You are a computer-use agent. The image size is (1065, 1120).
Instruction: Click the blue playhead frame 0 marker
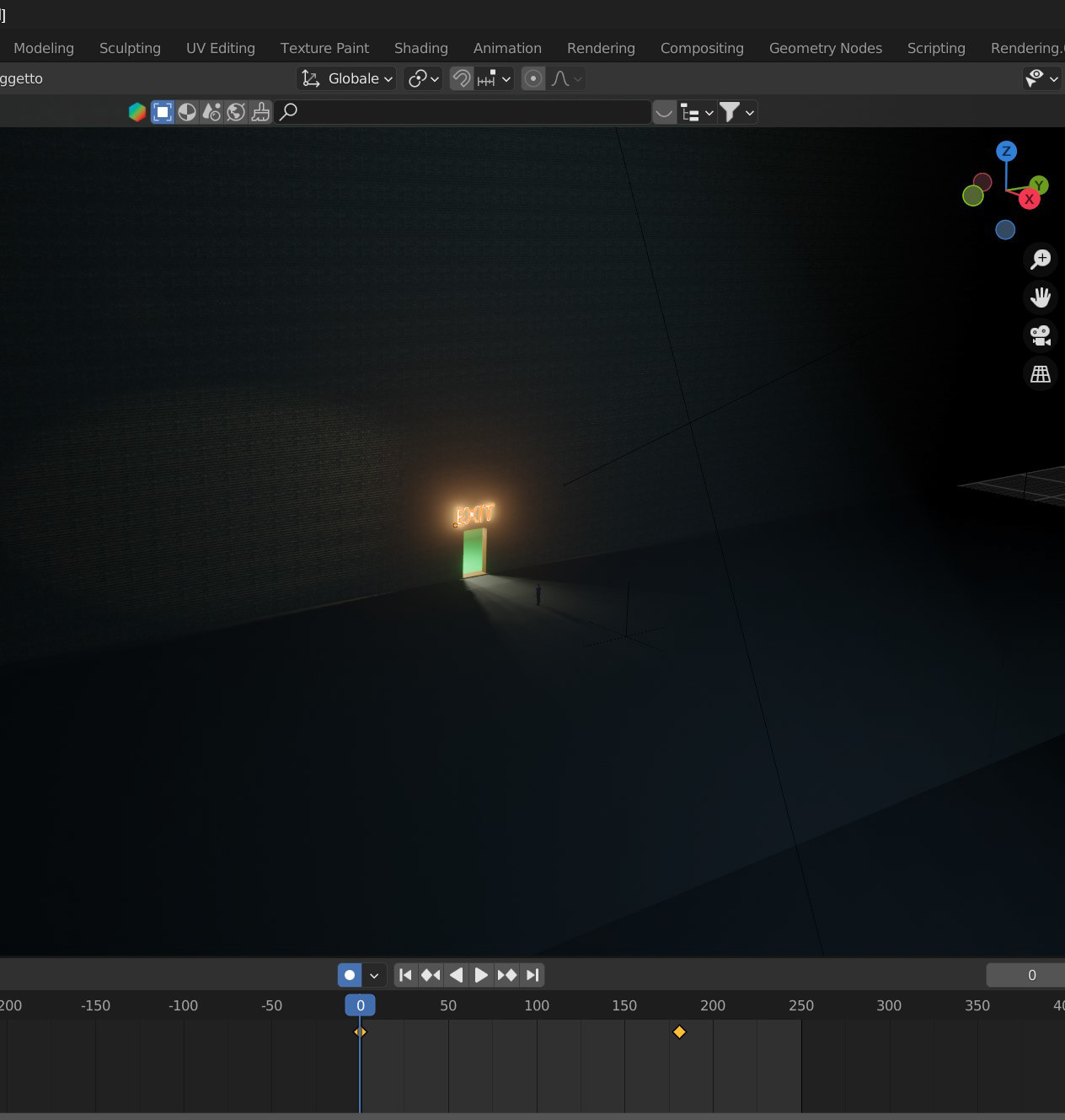[360, 1005]
